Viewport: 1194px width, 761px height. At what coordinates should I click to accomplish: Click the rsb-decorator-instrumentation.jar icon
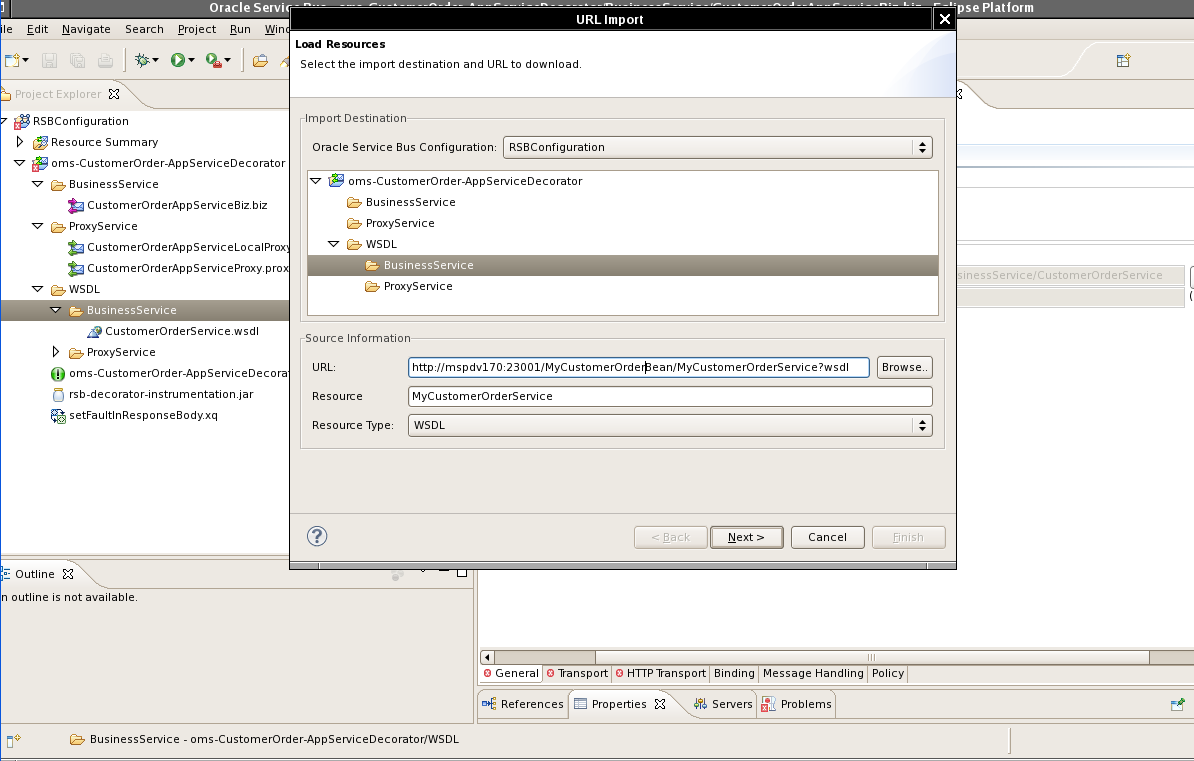(58, 395)
